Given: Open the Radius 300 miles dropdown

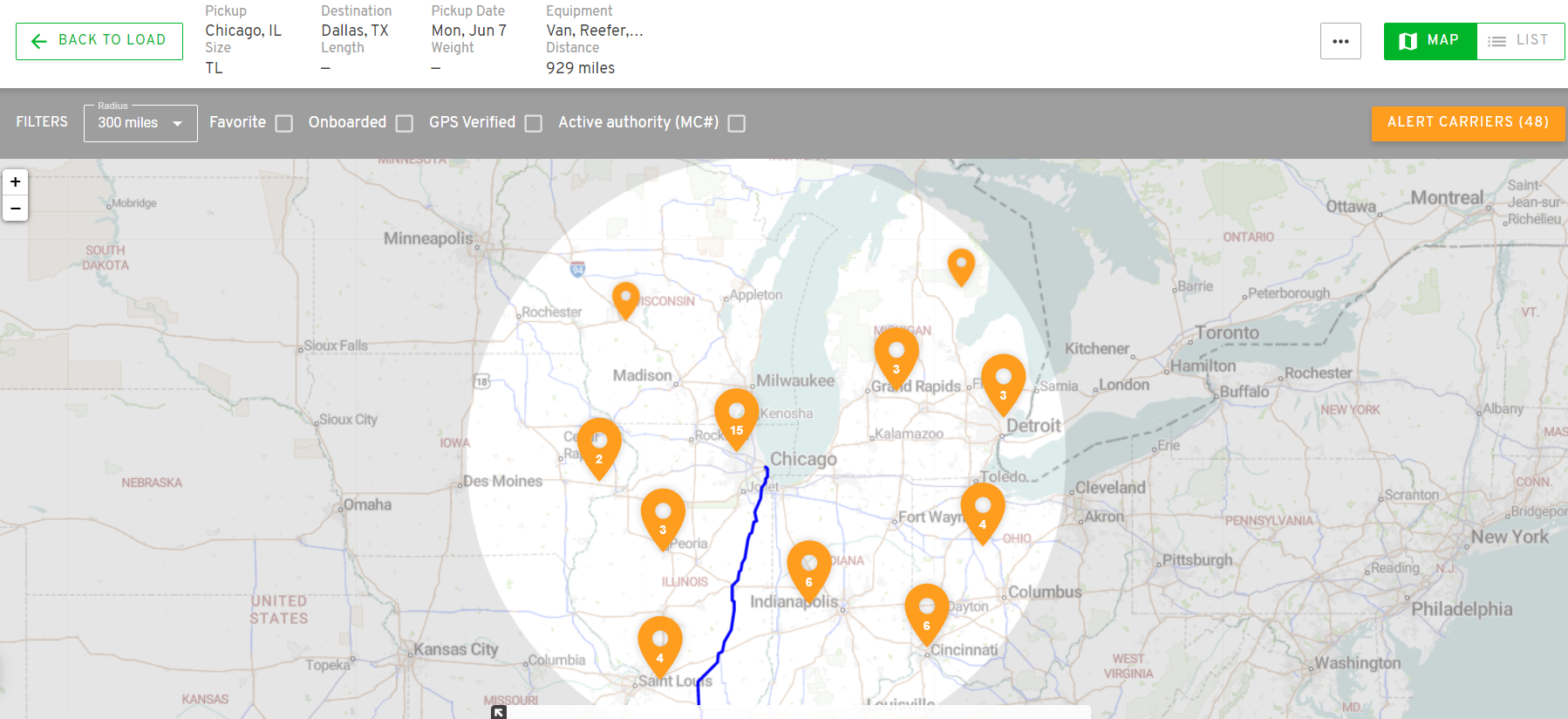Looking at the screenshot, I should pos(140,123).
